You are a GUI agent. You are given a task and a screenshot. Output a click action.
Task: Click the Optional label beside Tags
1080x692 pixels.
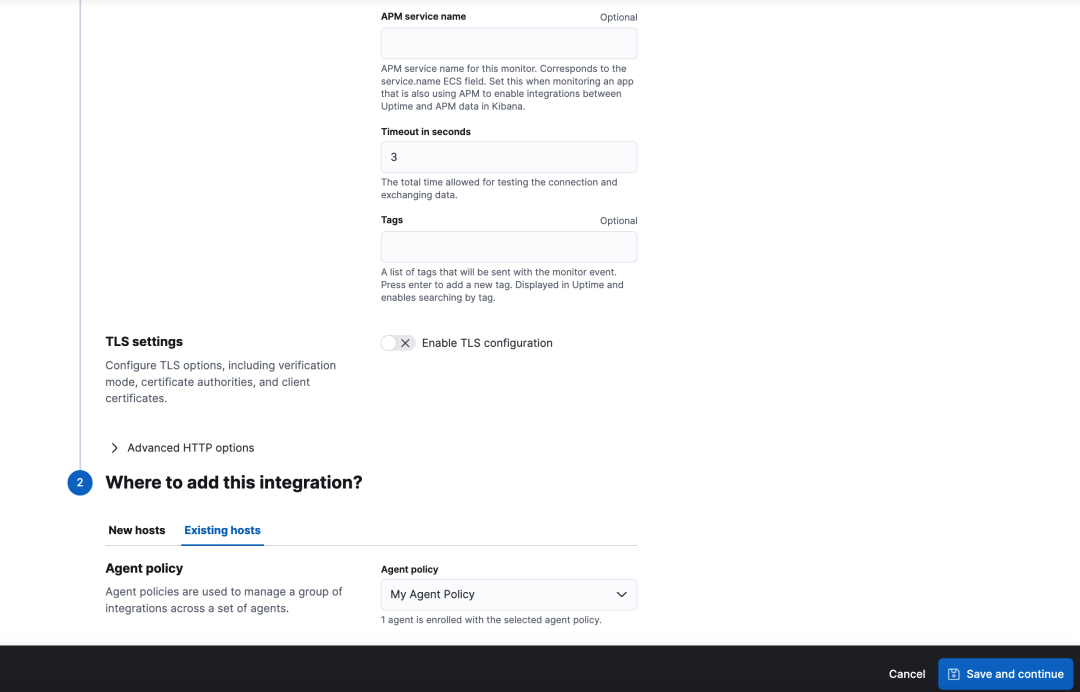[x=618, y=221]
